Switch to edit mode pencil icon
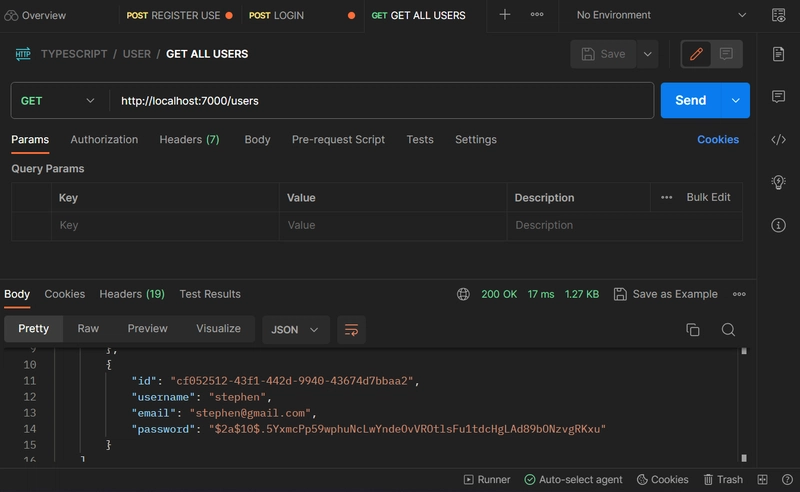This screenshot has height=492, width=800. [696, 54]
